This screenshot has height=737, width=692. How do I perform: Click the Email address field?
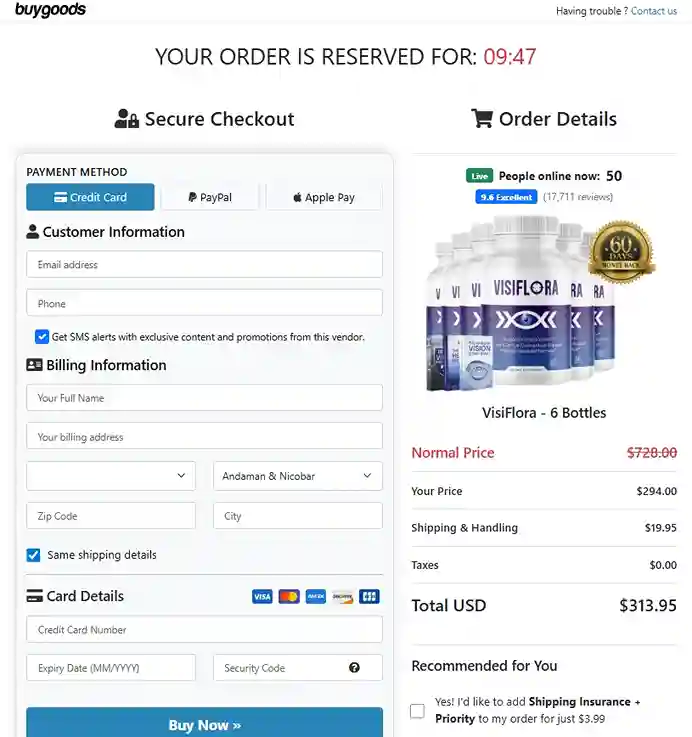pos(204,265)
